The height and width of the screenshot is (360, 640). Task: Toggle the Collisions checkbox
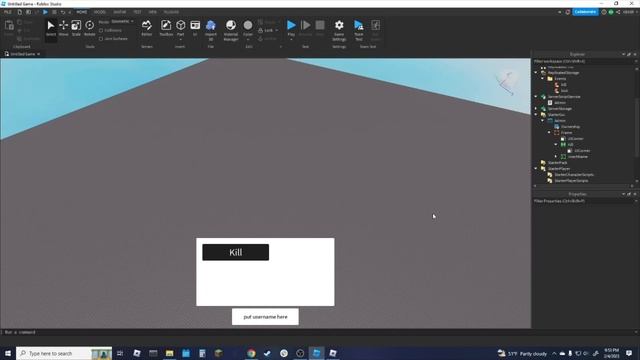[101, 31]
